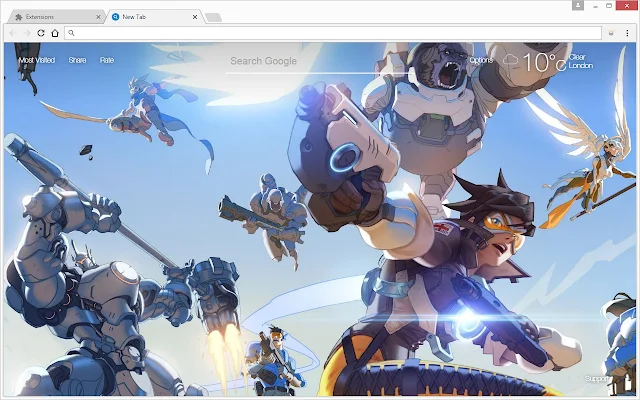This screenshot has height=400, width=640.
Task: Minimize the browser window
Action: [x=596, y=6]
